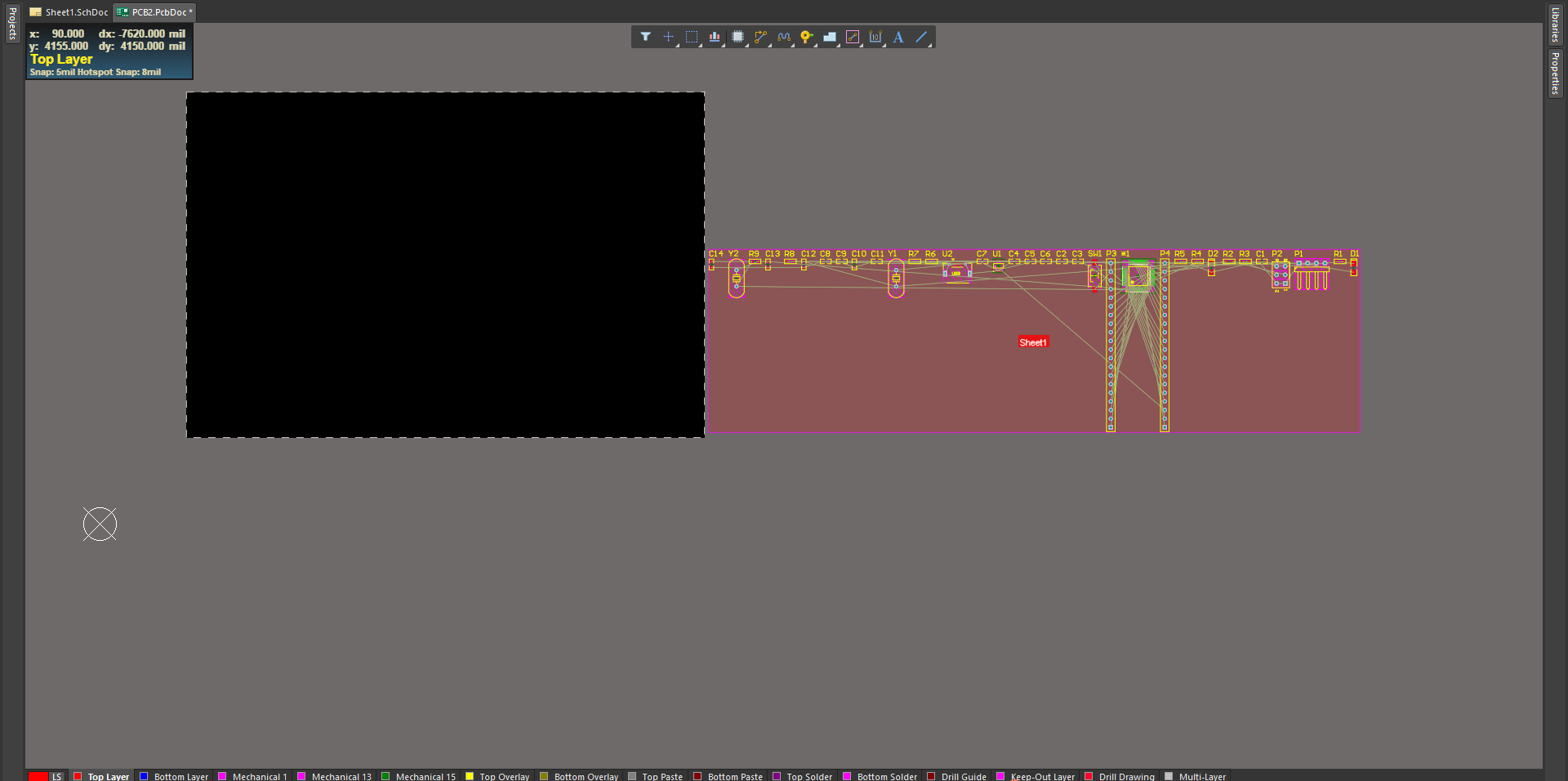
Task: Click the 'Snap: 5mil Hotspot Snap: 8mil' text
Action: click(x=96, y=72)
